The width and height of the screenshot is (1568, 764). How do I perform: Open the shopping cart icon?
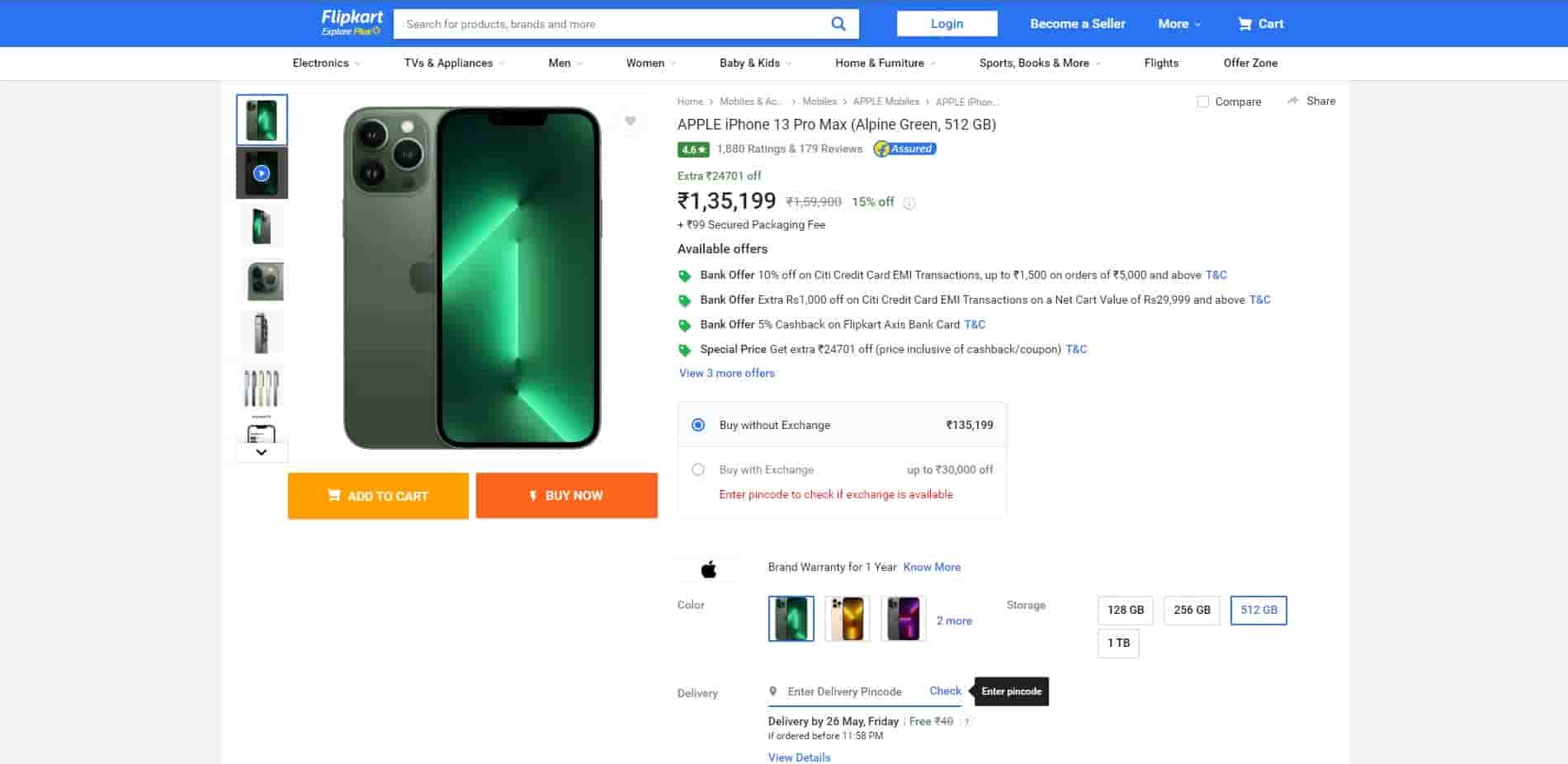point(1244,24)
